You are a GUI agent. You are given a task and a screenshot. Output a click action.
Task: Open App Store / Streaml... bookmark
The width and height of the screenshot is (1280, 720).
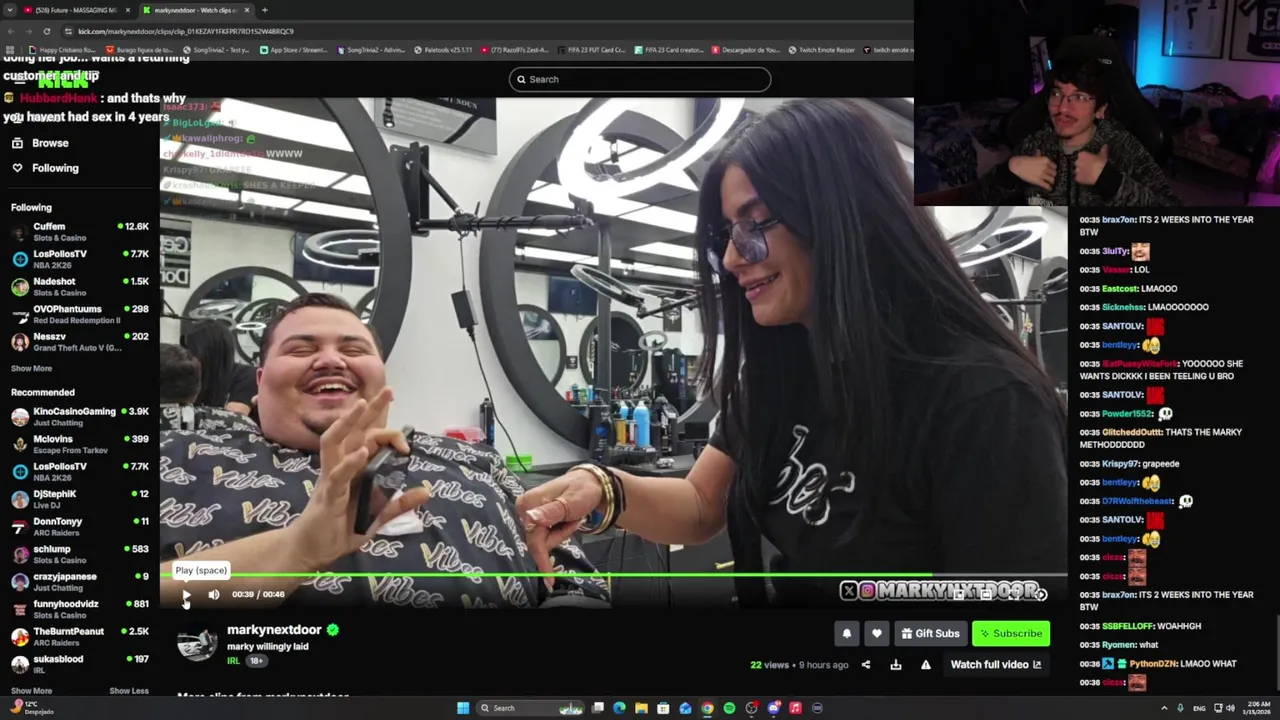coord(294,50)
